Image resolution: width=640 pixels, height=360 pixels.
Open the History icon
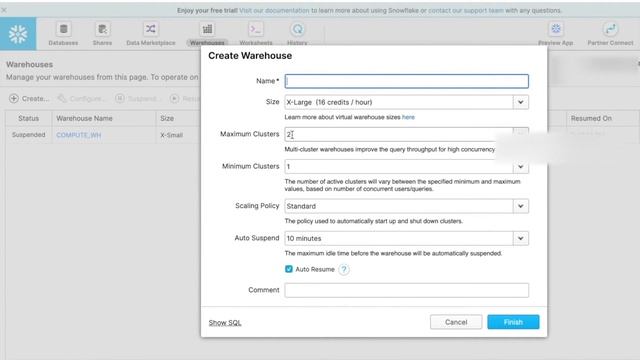(x=298, y=29)
